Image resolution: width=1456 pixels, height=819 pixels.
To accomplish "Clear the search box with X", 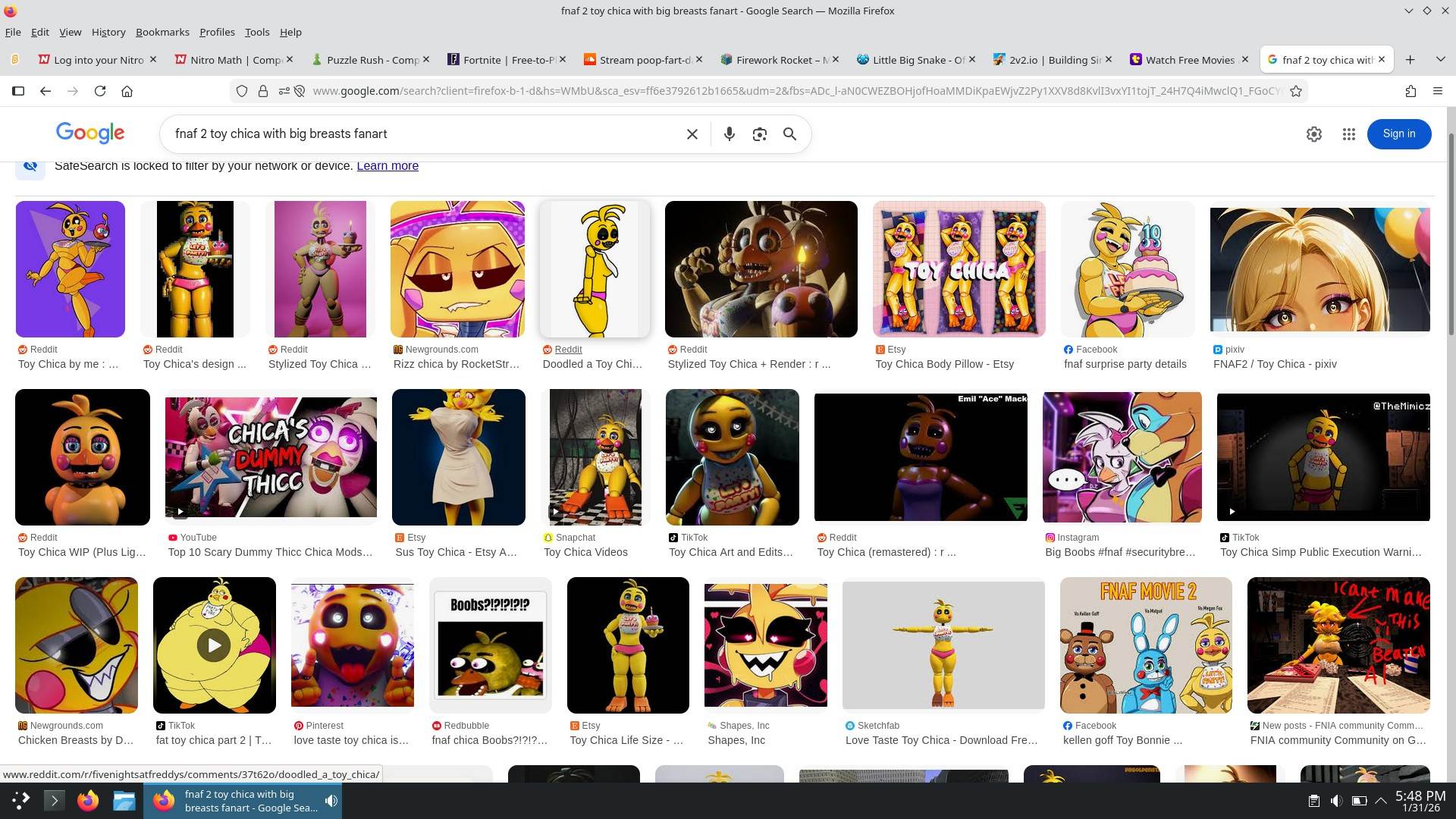I will tap(692, 134).
